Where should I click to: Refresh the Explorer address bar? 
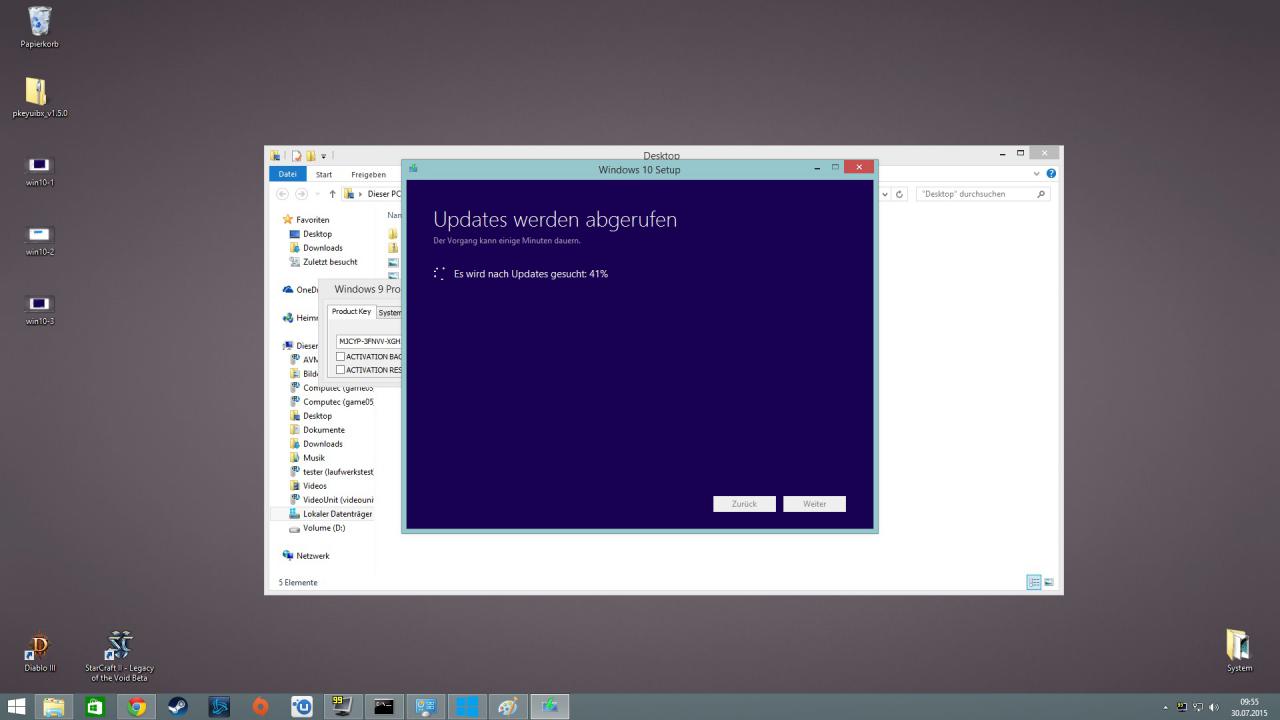coord(900,194)
